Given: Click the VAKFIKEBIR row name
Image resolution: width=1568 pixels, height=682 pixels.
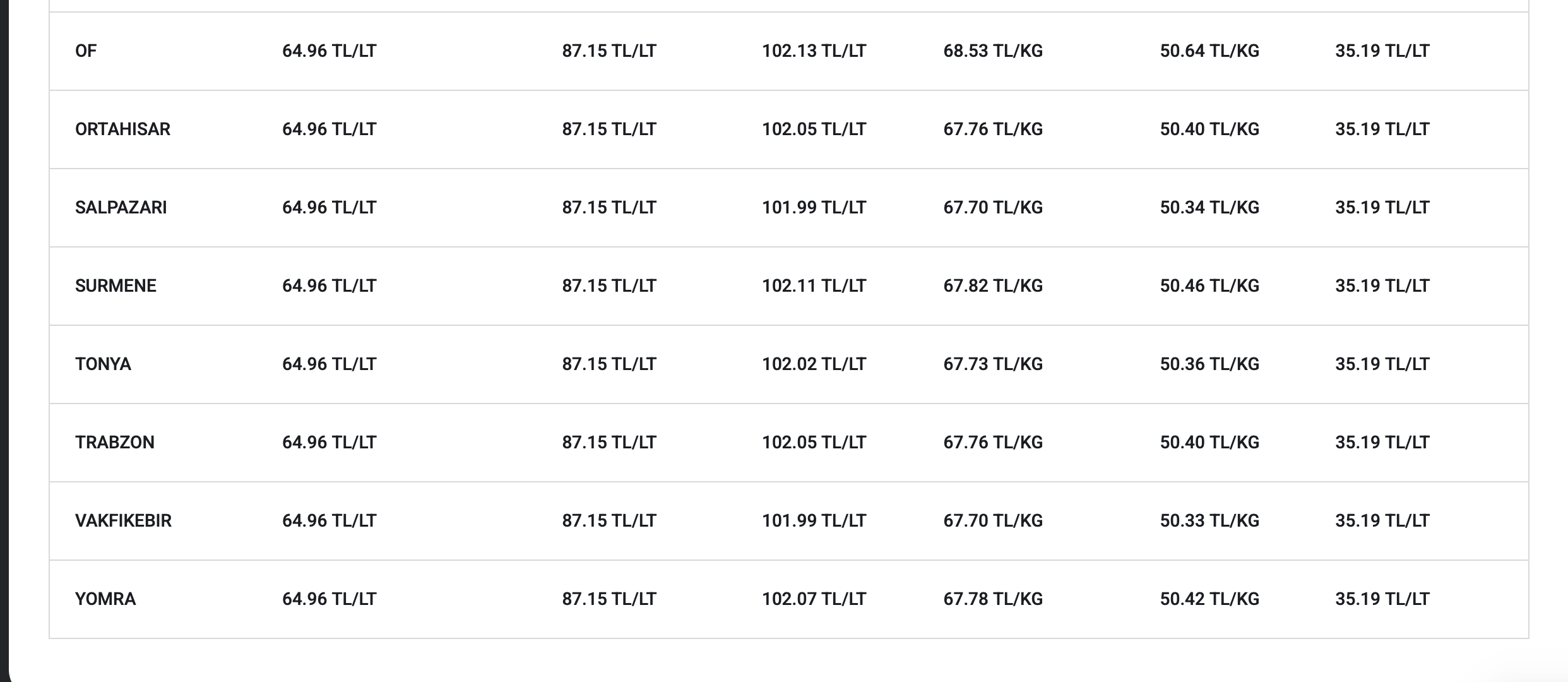Looking at the screenshot, I should click(x=123, y=521).
